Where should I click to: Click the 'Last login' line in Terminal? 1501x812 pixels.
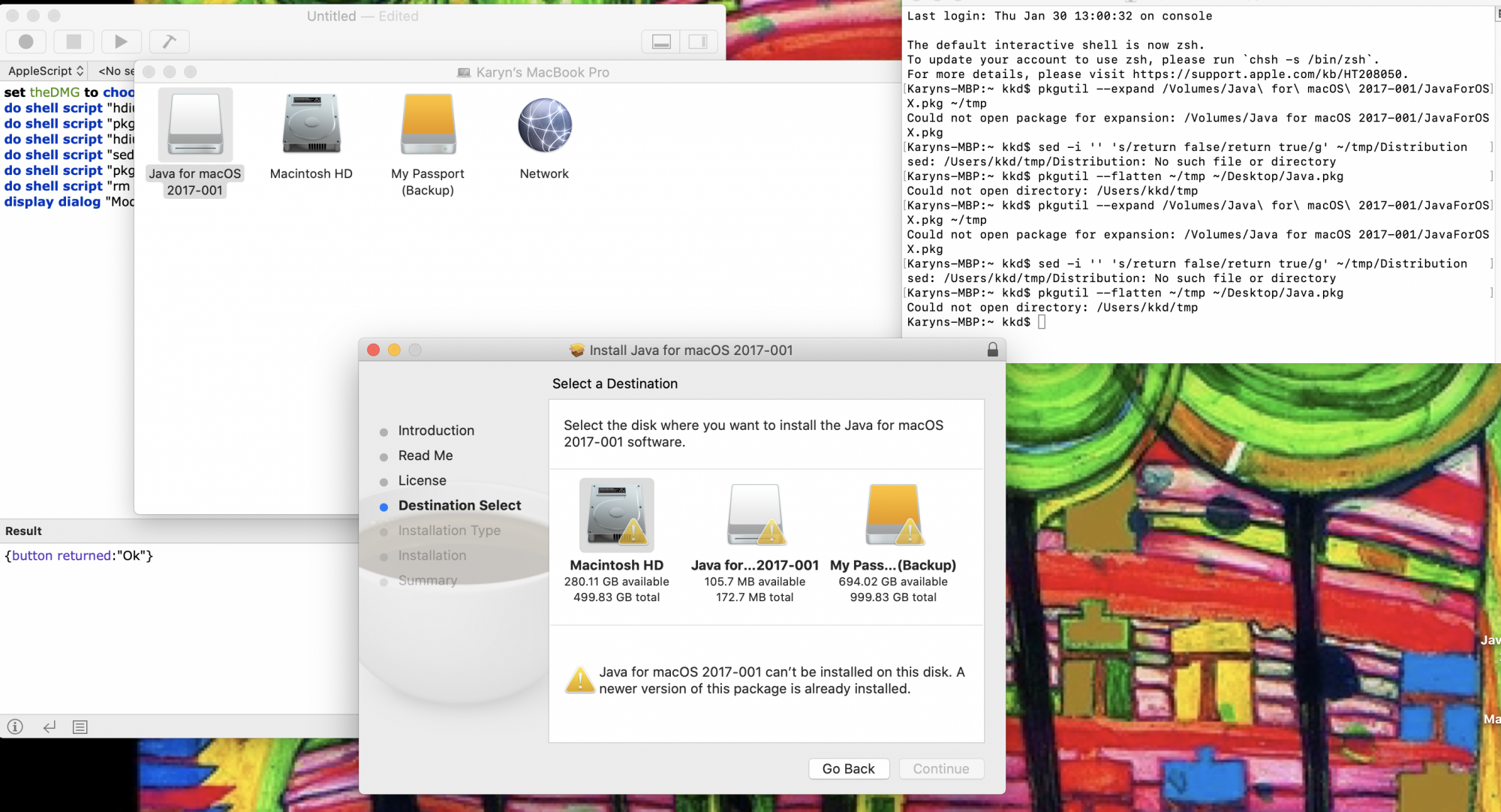pos(1059,16)
